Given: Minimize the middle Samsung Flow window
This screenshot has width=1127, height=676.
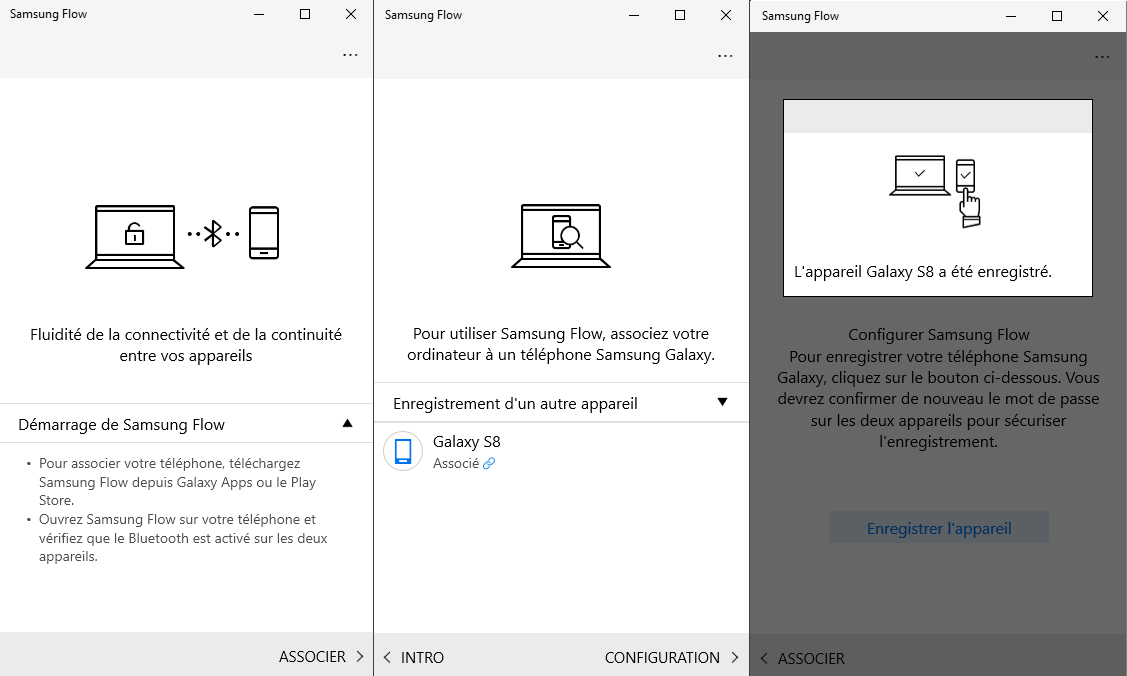Looking at the screenshot, I should point(634,15).
